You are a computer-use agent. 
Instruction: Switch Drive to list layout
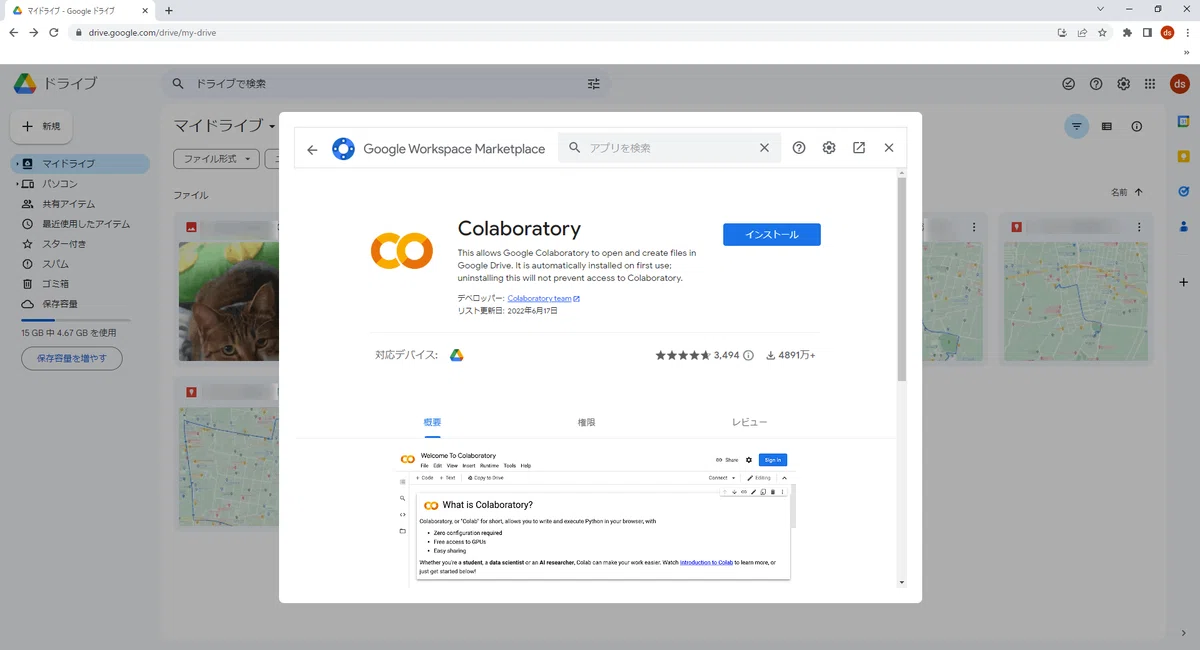tap(1106, 127)
